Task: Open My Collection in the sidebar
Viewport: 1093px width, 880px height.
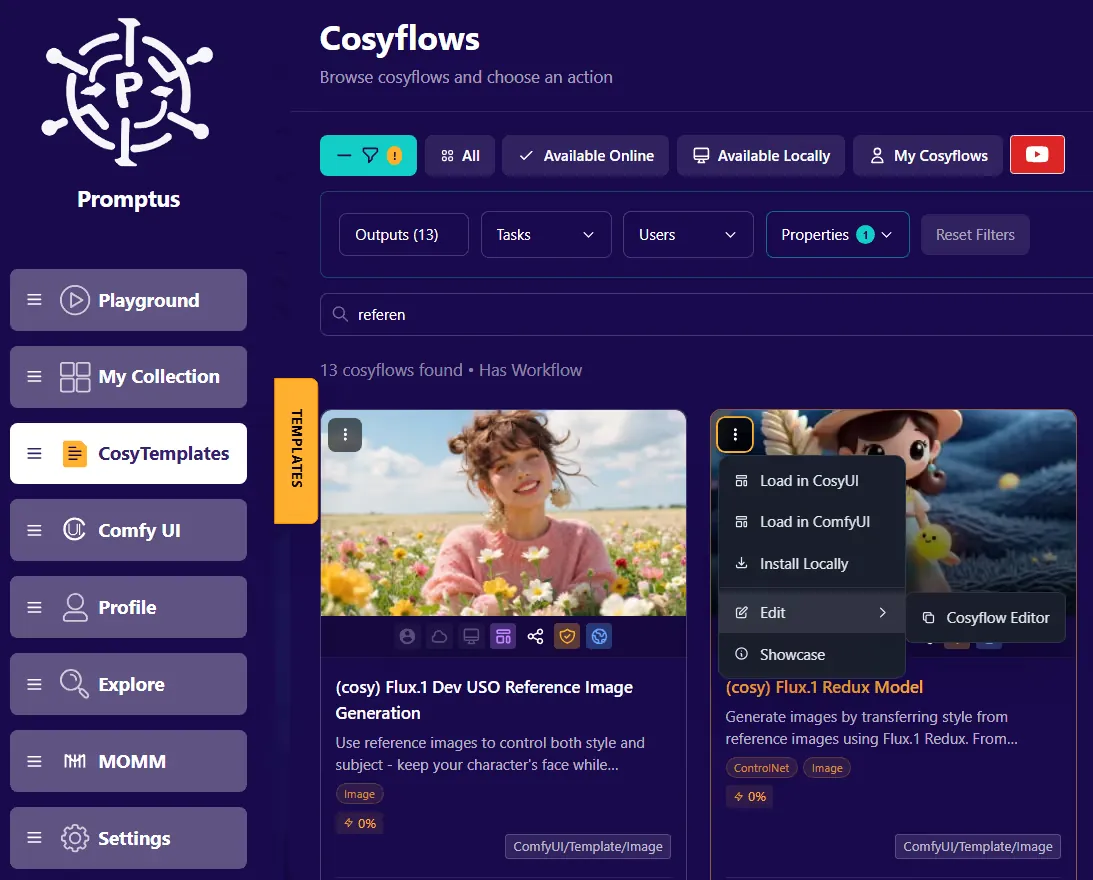Action: tap(128, 377)
